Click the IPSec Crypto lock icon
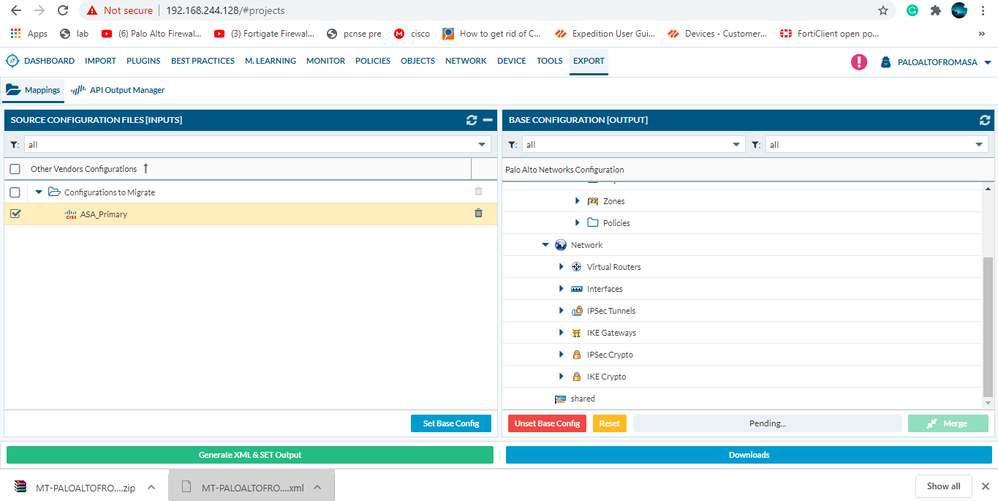Viewport: 998px width, 501px height. tap(577, 355)
